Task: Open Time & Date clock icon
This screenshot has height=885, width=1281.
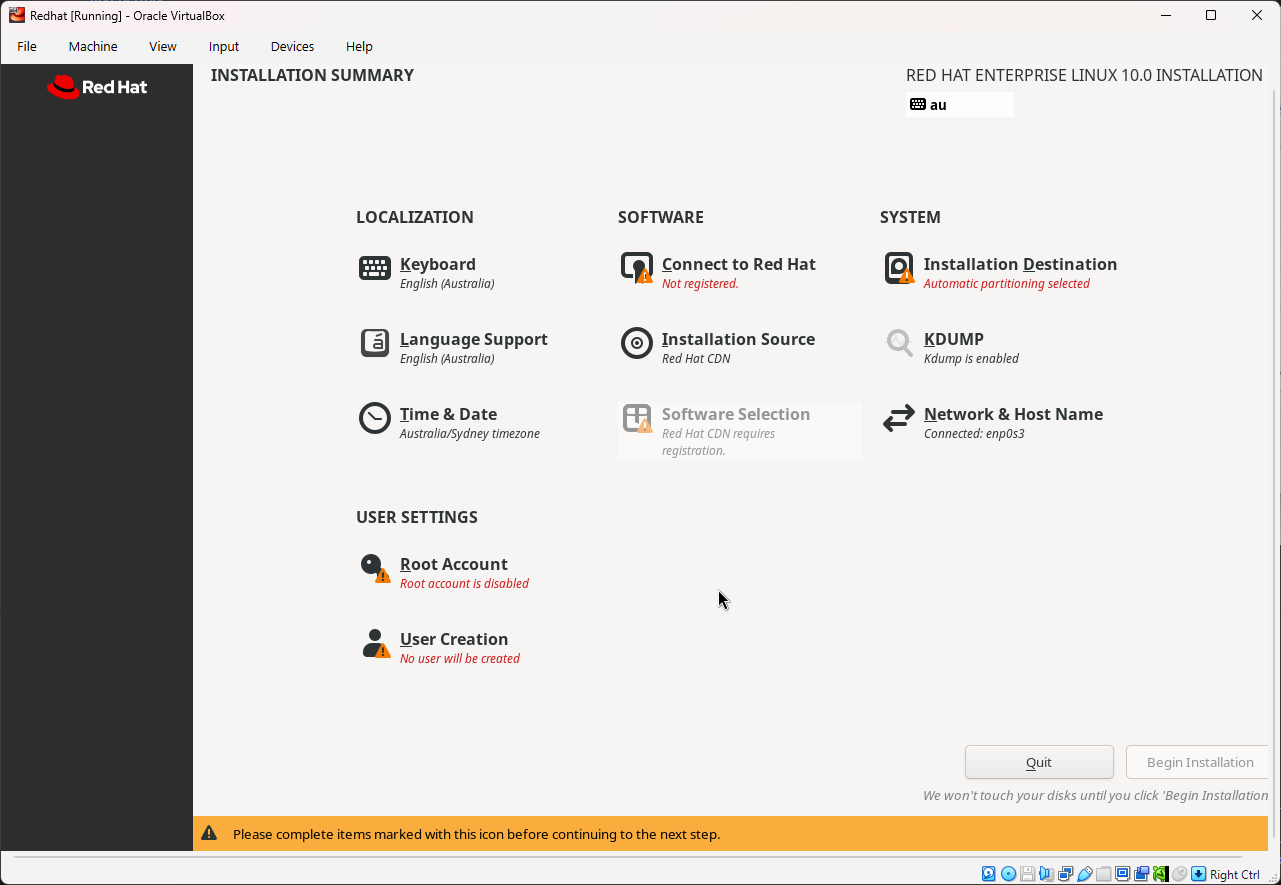Action: click(375, 418)
